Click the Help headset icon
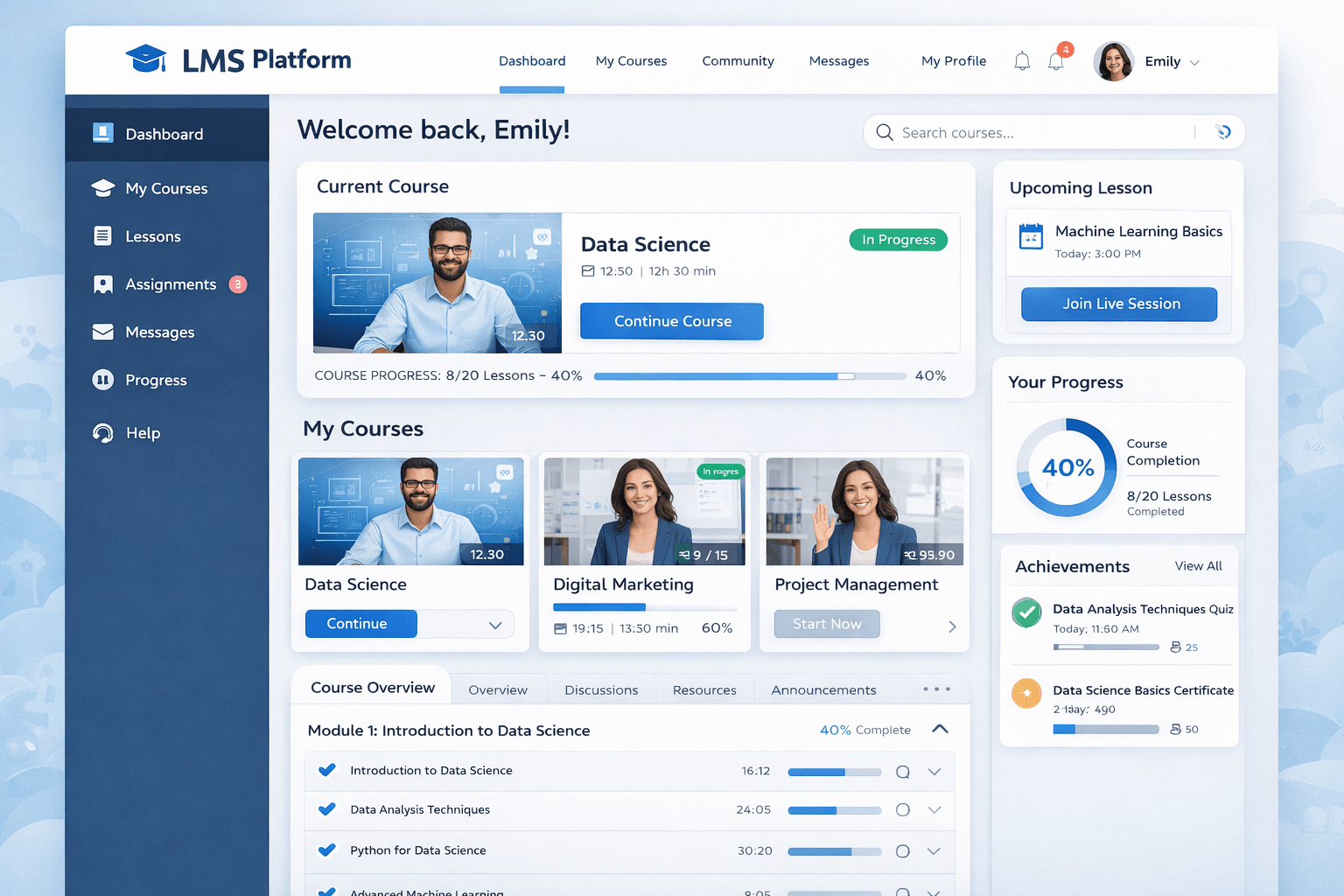1344x896 pixels. click(x=102, y=433)
